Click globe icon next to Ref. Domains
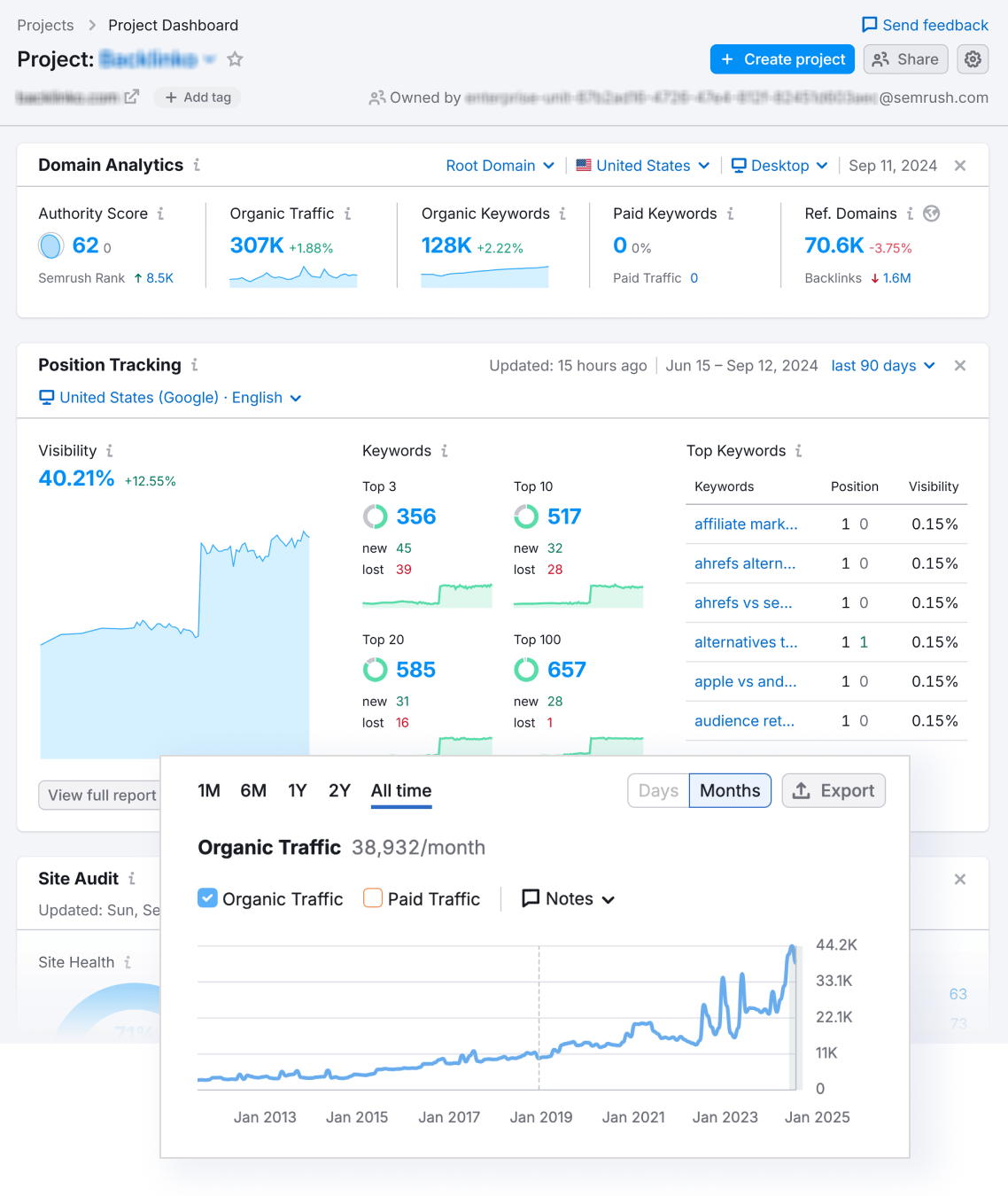 click(931, 214)
